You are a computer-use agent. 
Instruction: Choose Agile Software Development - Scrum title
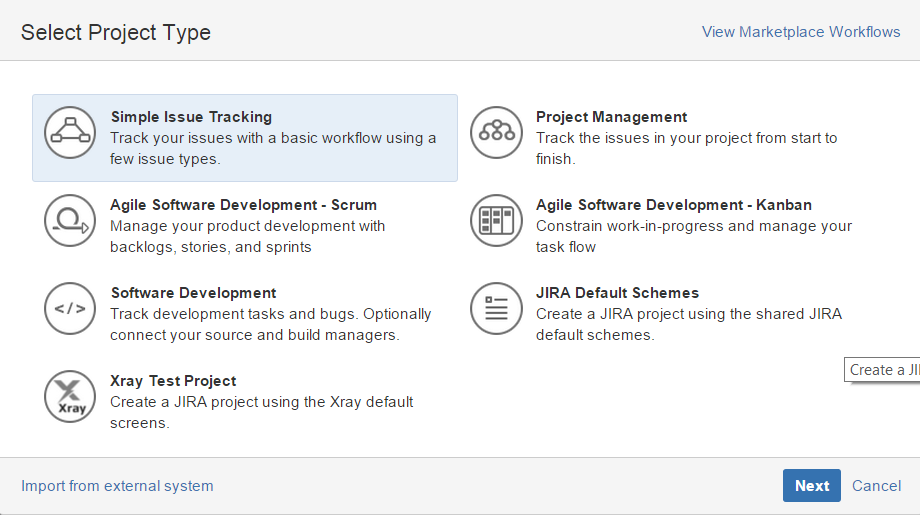[243, 205]
